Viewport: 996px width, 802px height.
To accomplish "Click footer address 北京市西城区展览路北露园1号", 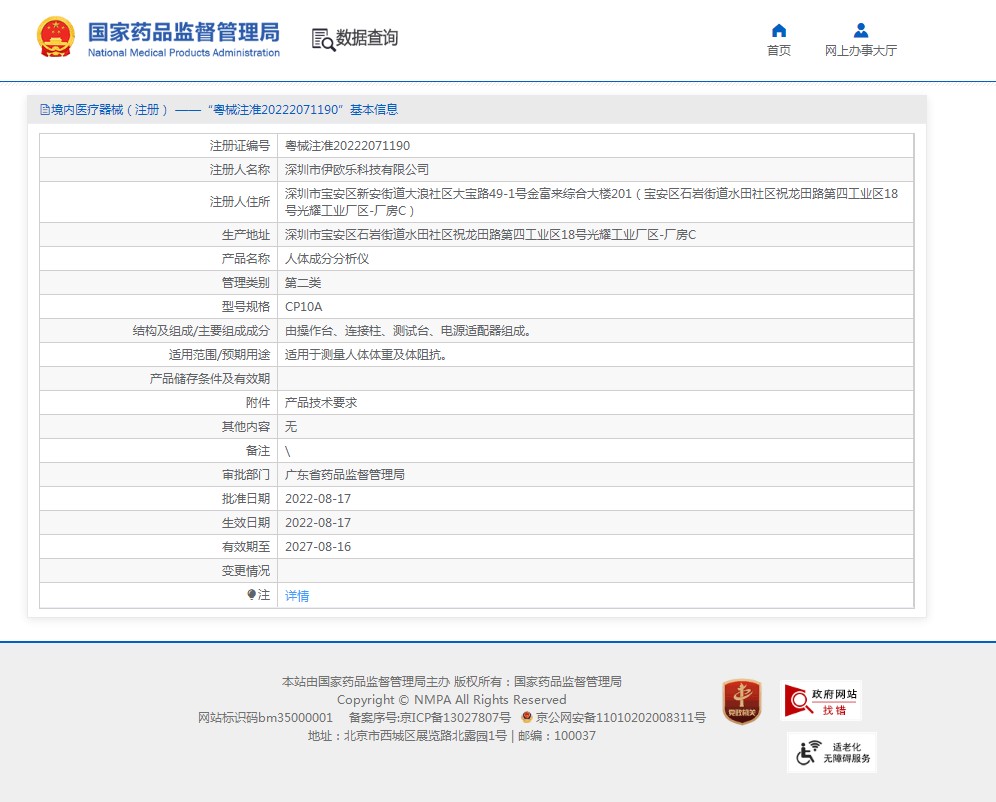I will coord(425,736).
